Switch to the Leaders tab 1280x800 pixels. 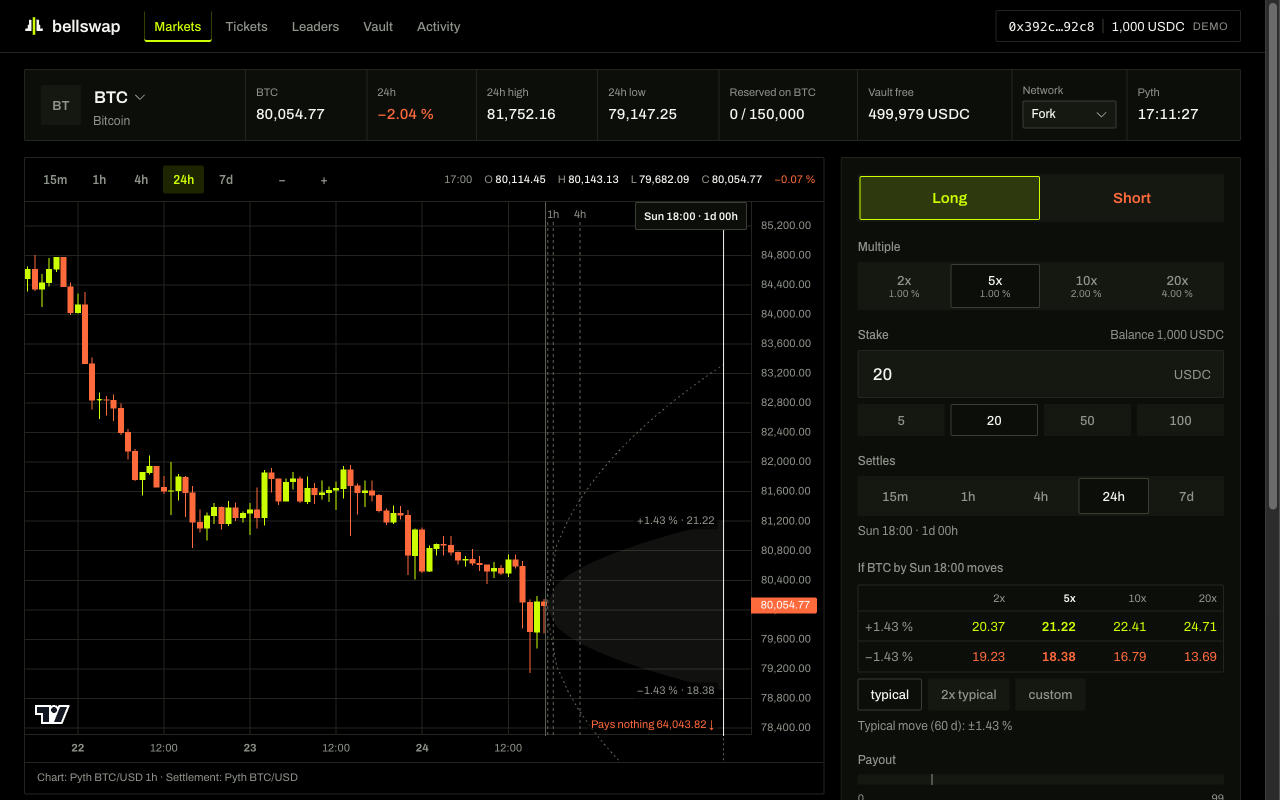click(x=315, y=27)
